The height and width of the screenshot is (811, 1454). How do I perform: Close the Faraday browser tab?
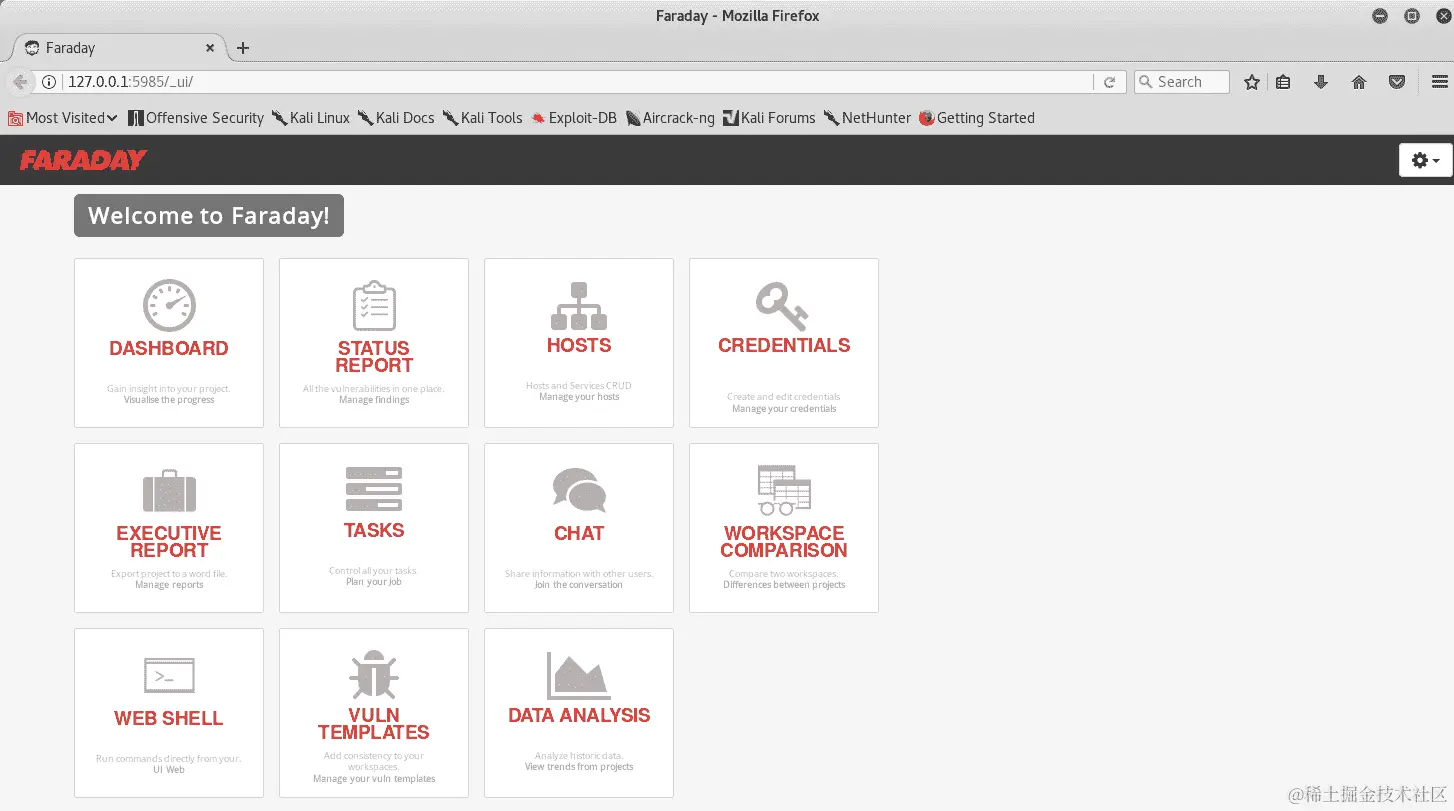(x=210, y=48)
